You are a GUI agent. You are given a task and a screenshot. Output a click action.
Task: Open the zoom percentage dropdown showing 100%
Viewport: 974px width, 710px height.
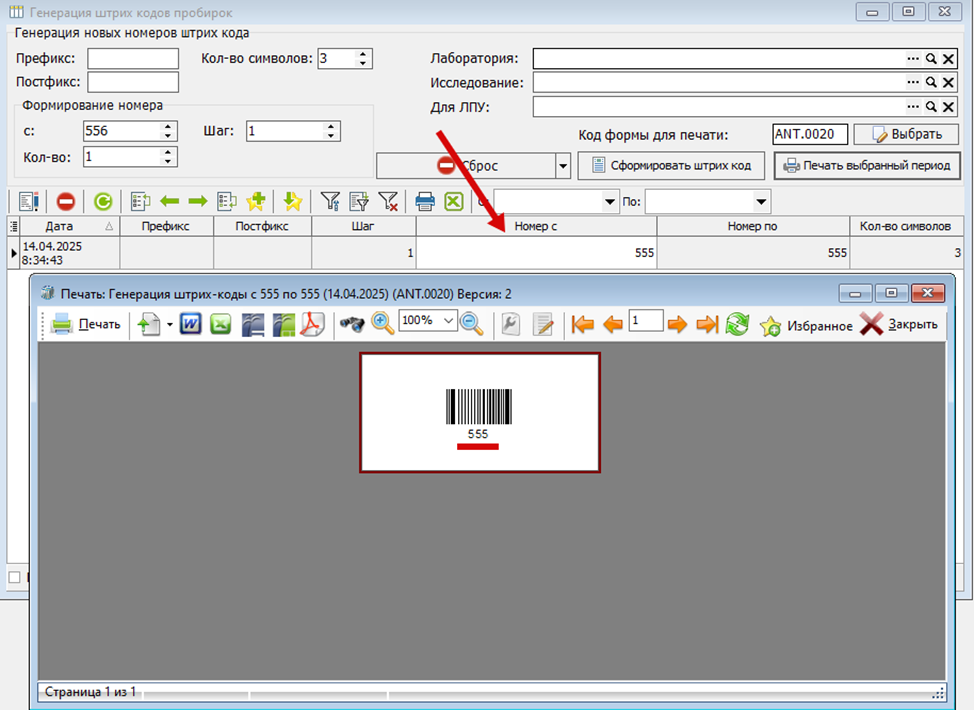[448, 321]
